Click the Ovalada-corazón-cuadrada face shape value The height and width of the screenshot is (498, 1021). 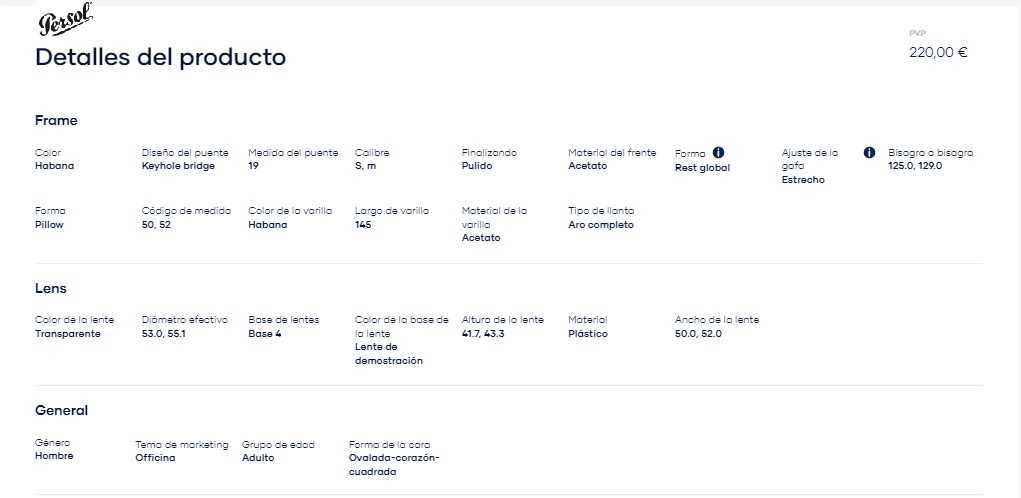[x=394, y=465]
